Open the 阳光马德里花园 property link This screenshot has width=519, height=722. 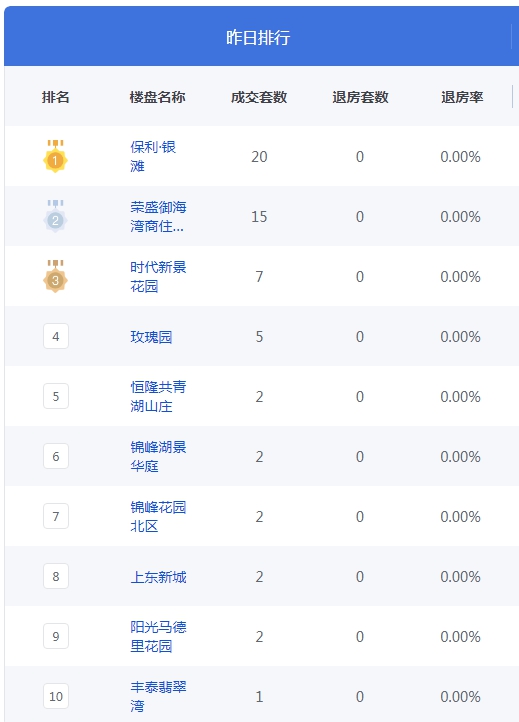coord(158,636)
